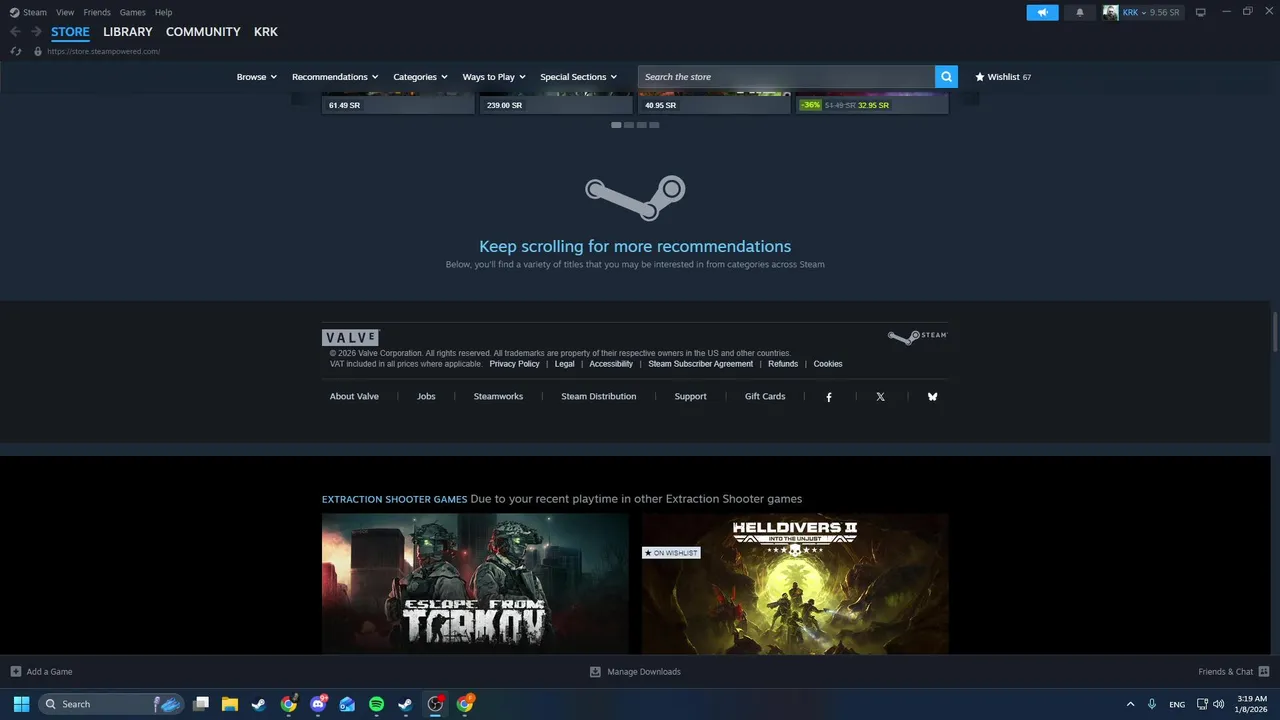Open the View menu
Screen dimensions: 1280x720
click(x=65, y=12)
